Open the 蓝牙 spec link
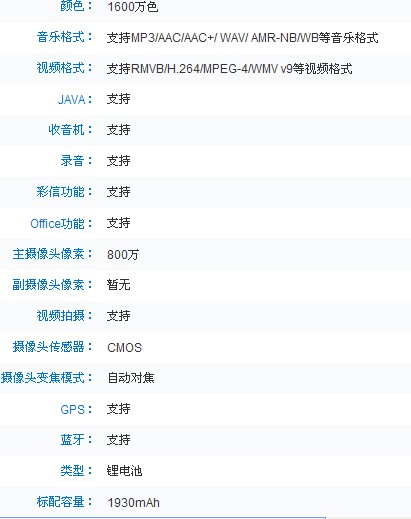The image size is (411, 519). click(72, 440)
